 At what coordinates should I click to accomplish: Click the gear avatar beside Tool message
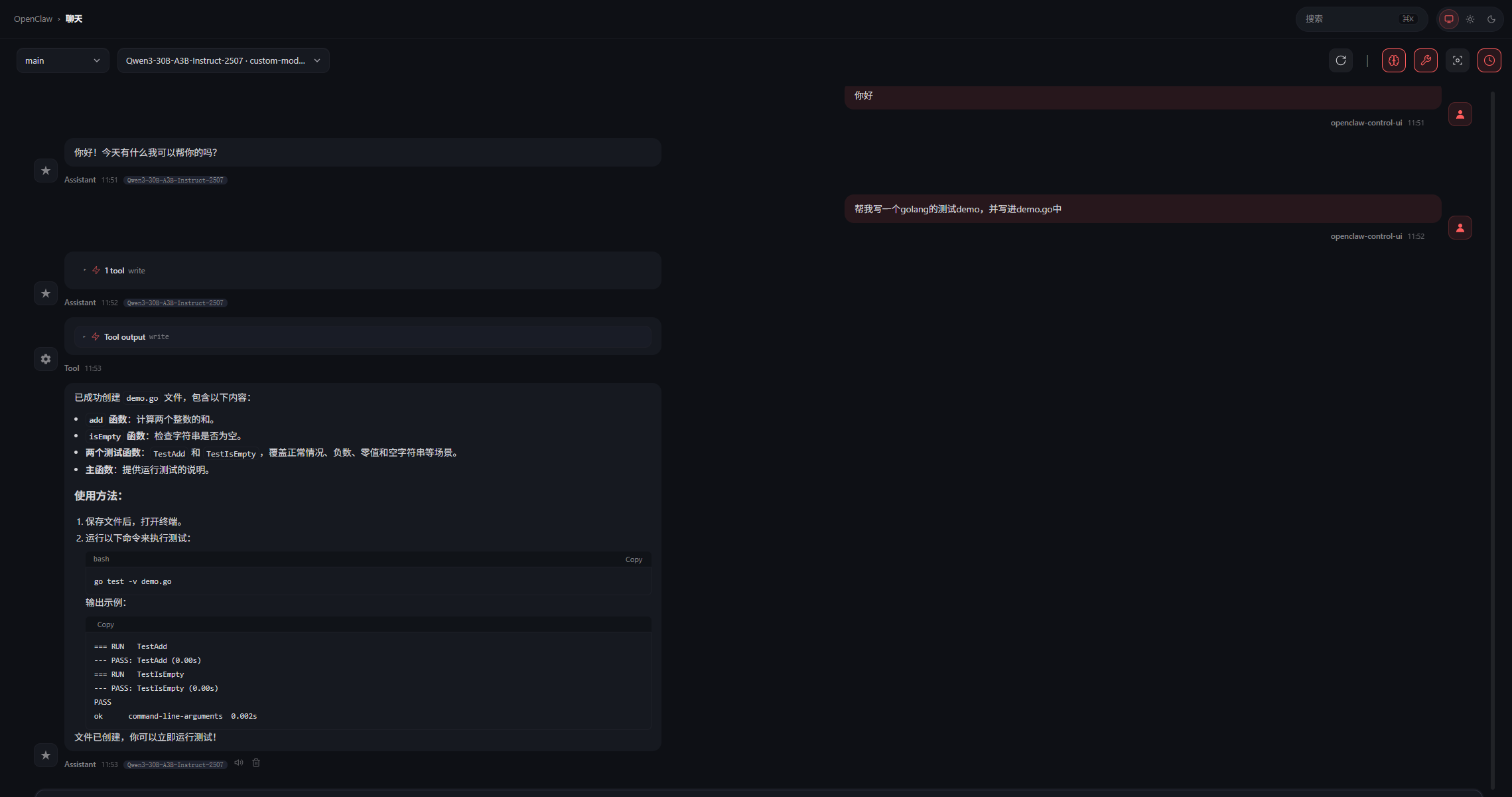tap(46, 359)
